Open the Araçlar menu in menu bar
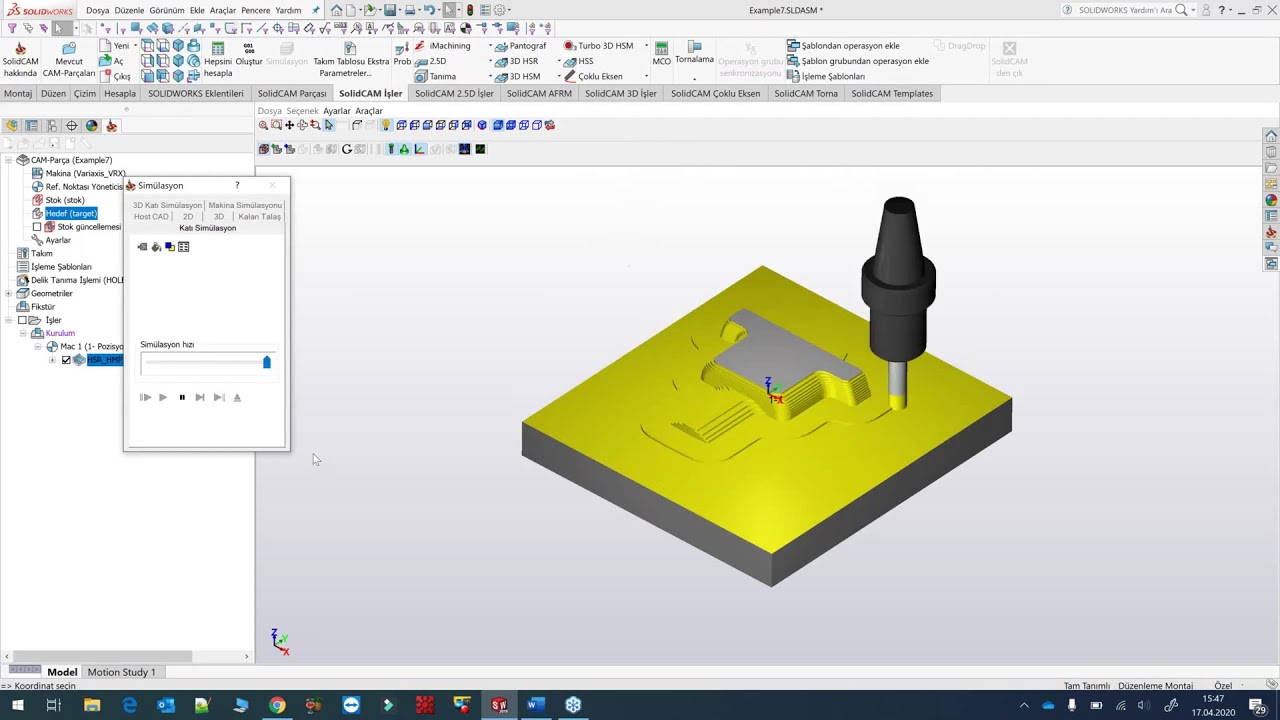Image resolution: width=1280 pixels, height=720 pixels. tap(222, 10)
